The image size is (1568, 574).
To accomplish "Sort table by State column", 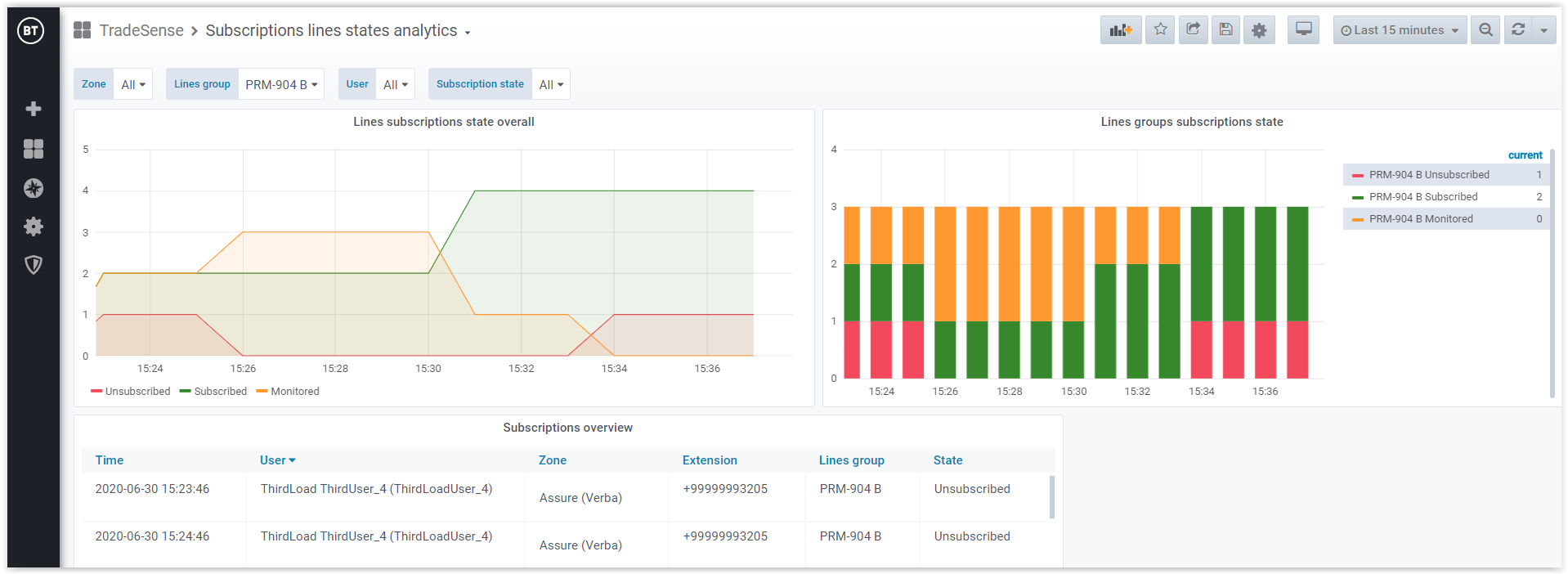I will (948, 460).
